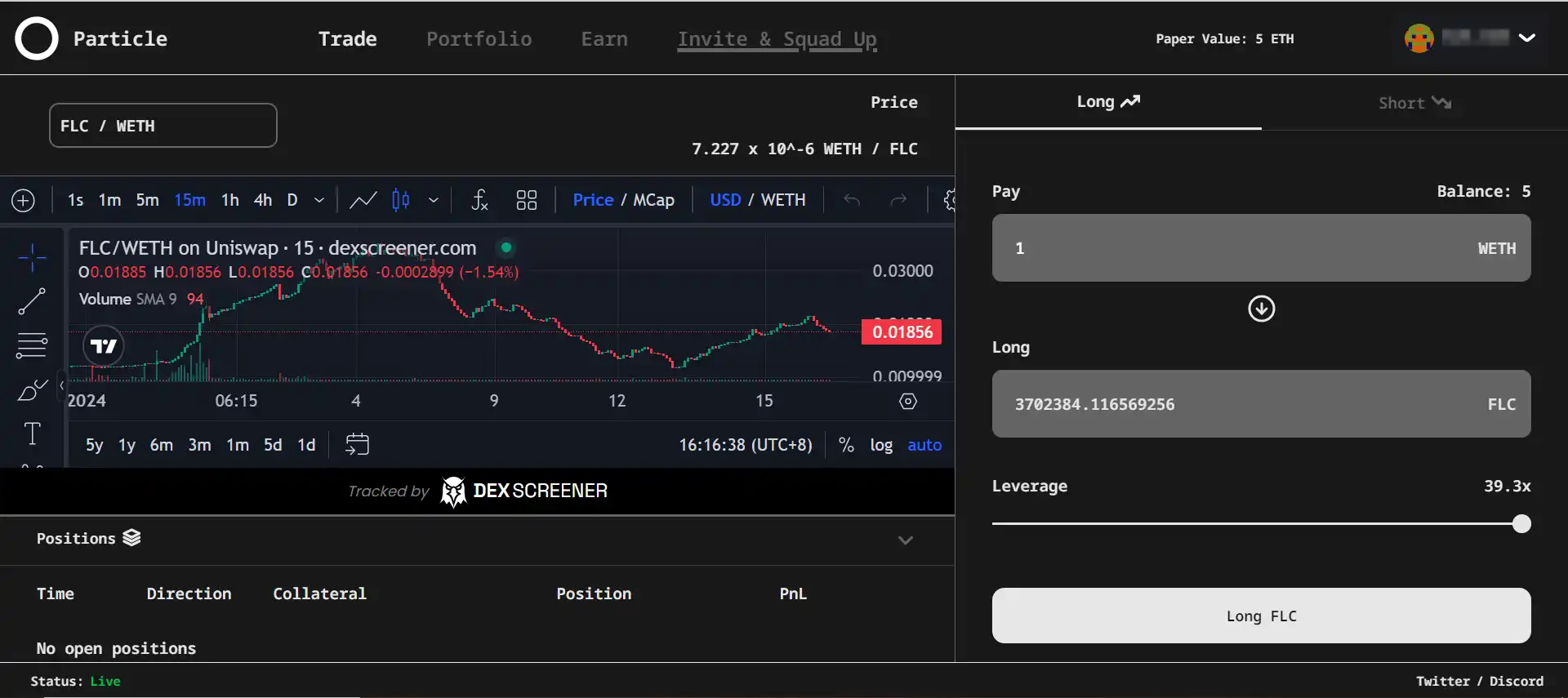Screen dimensions: 1568x698
Task: Click the user avatar icon
Action: point(1419,38)
